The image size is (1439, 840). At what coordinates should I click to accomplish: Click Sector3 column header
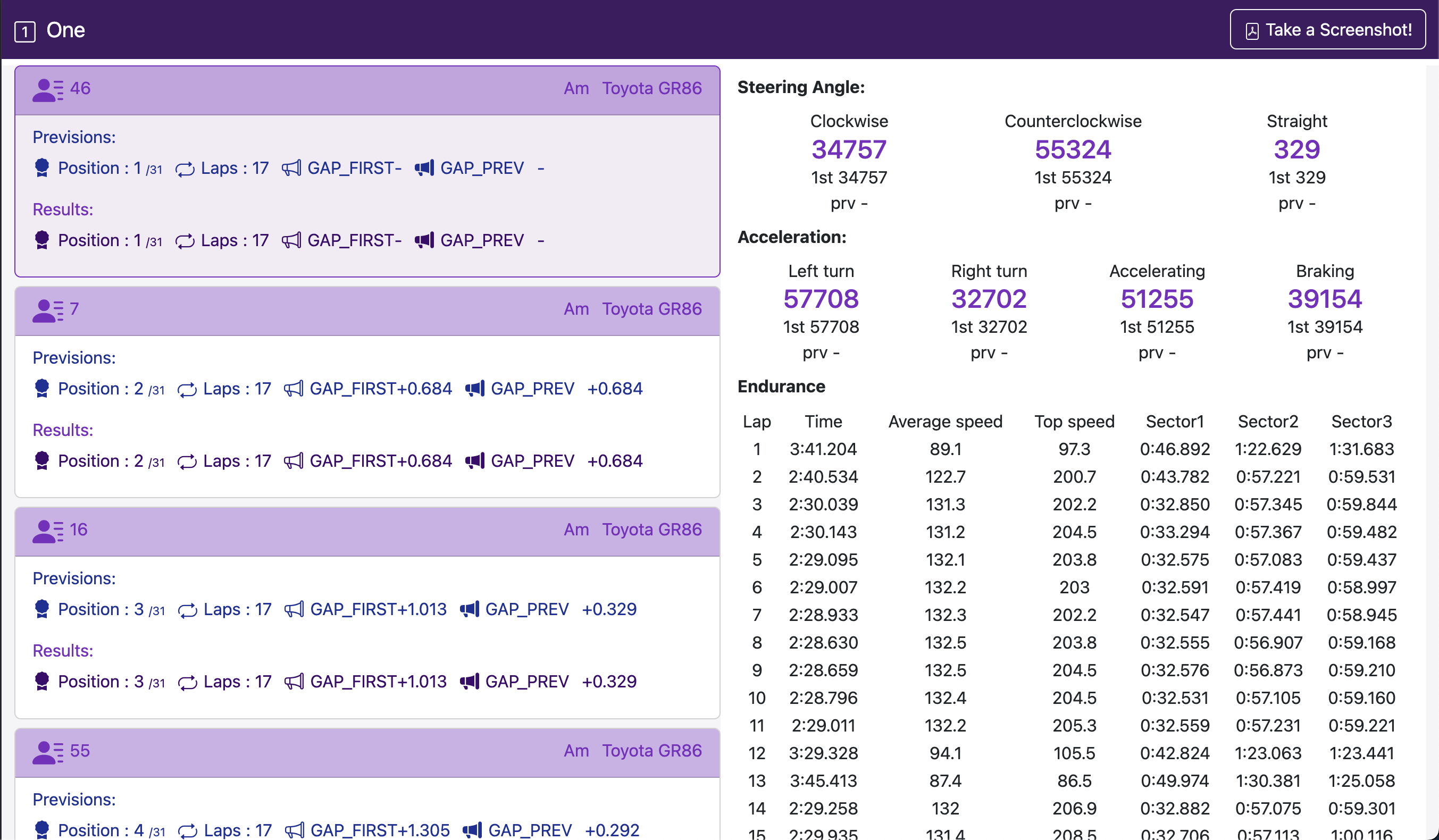tap(1361, 422)
